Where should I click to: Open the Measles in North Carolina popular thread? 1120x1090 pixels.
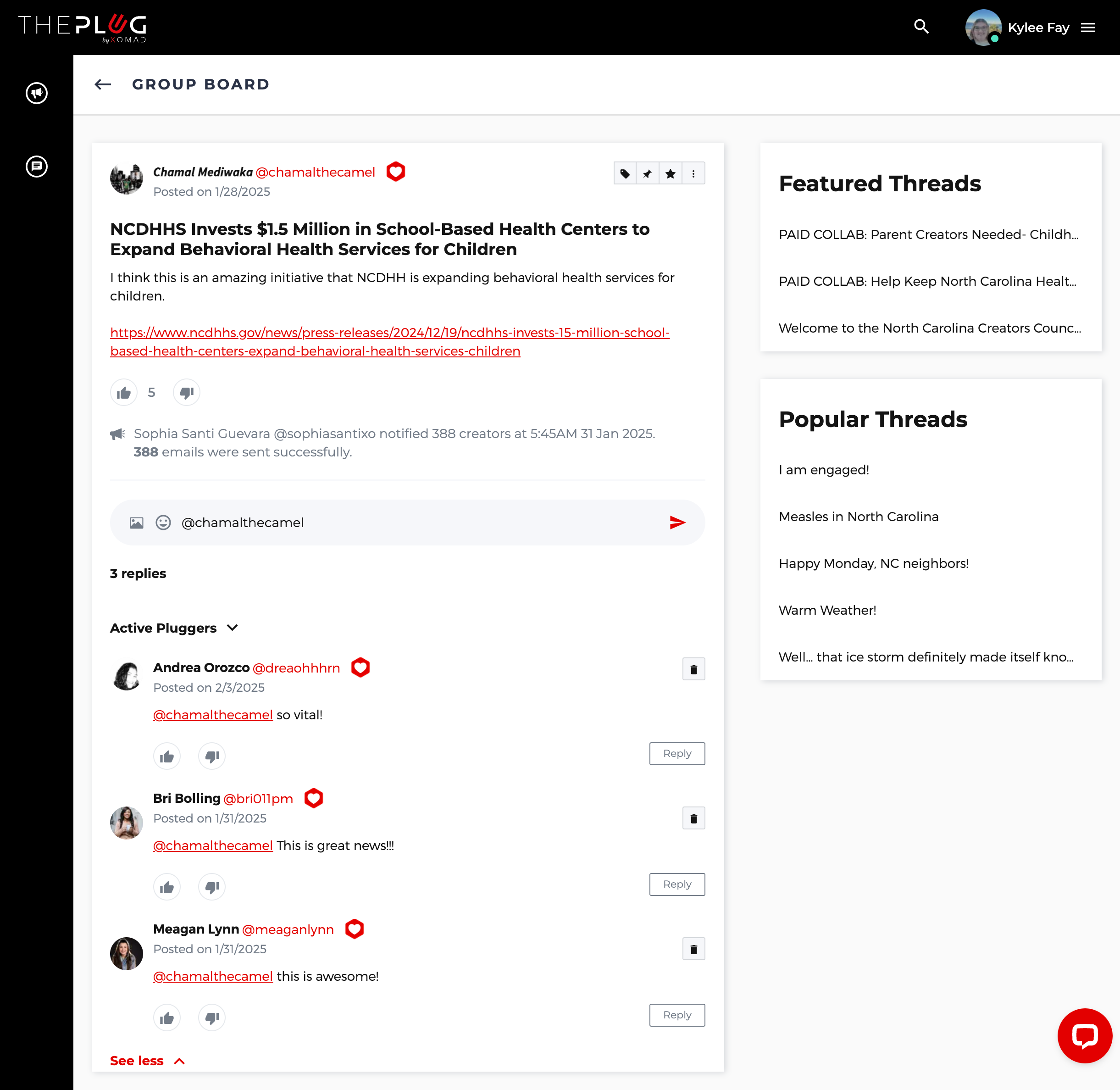tap(858, 517)
